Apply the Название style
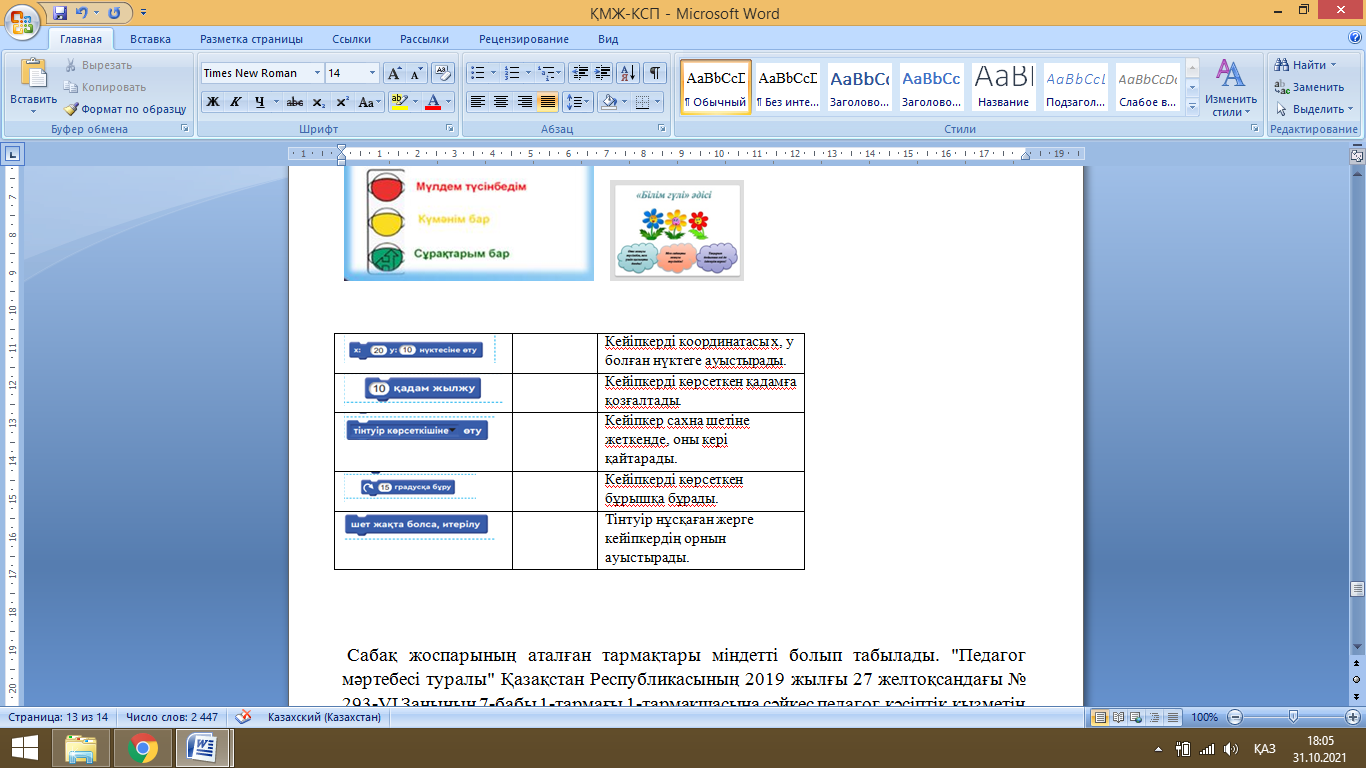The height and width of the screenshot is (768, 1366). (1004, 87)
